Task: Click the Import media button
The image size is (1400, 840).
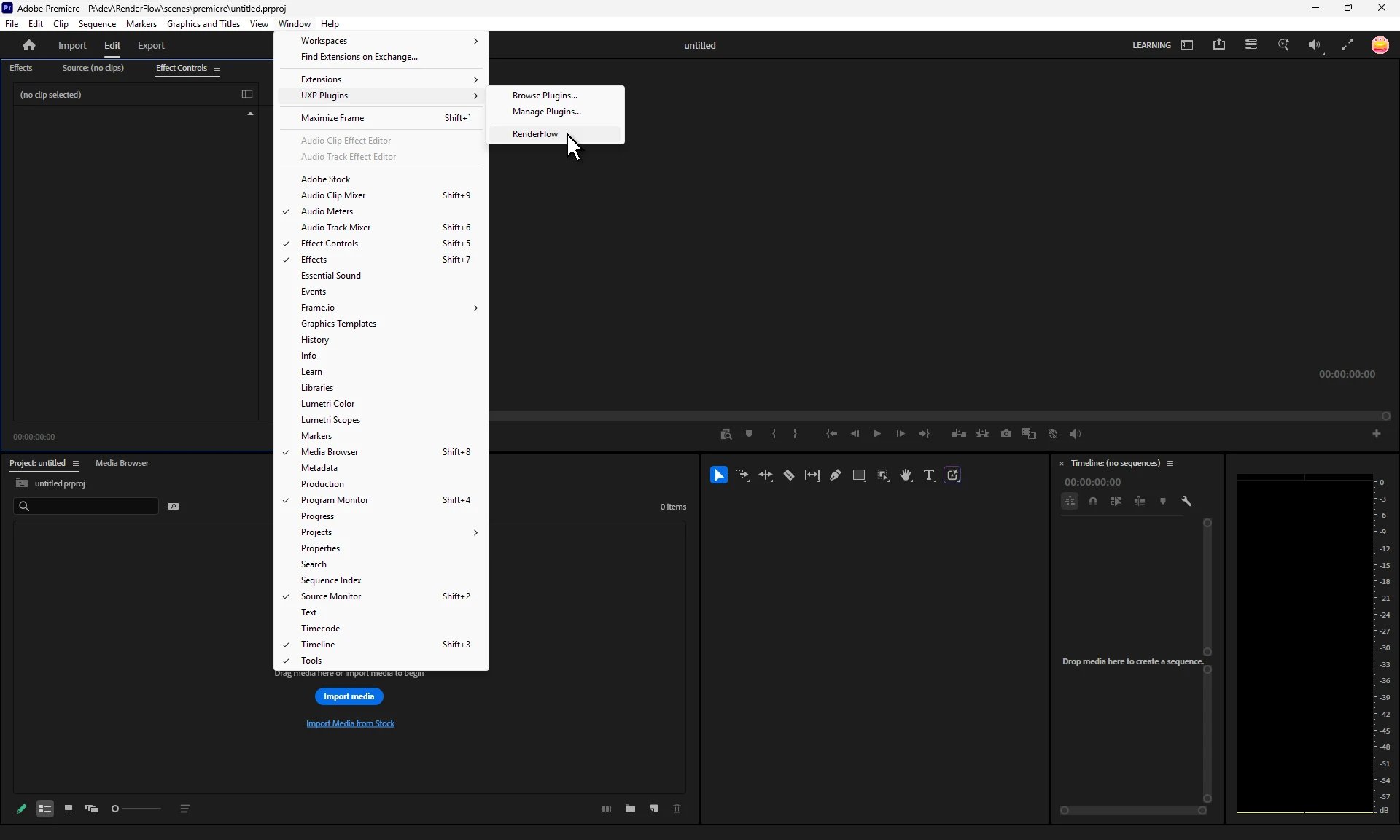Action: pyautogui.click(x=349, y=696)
